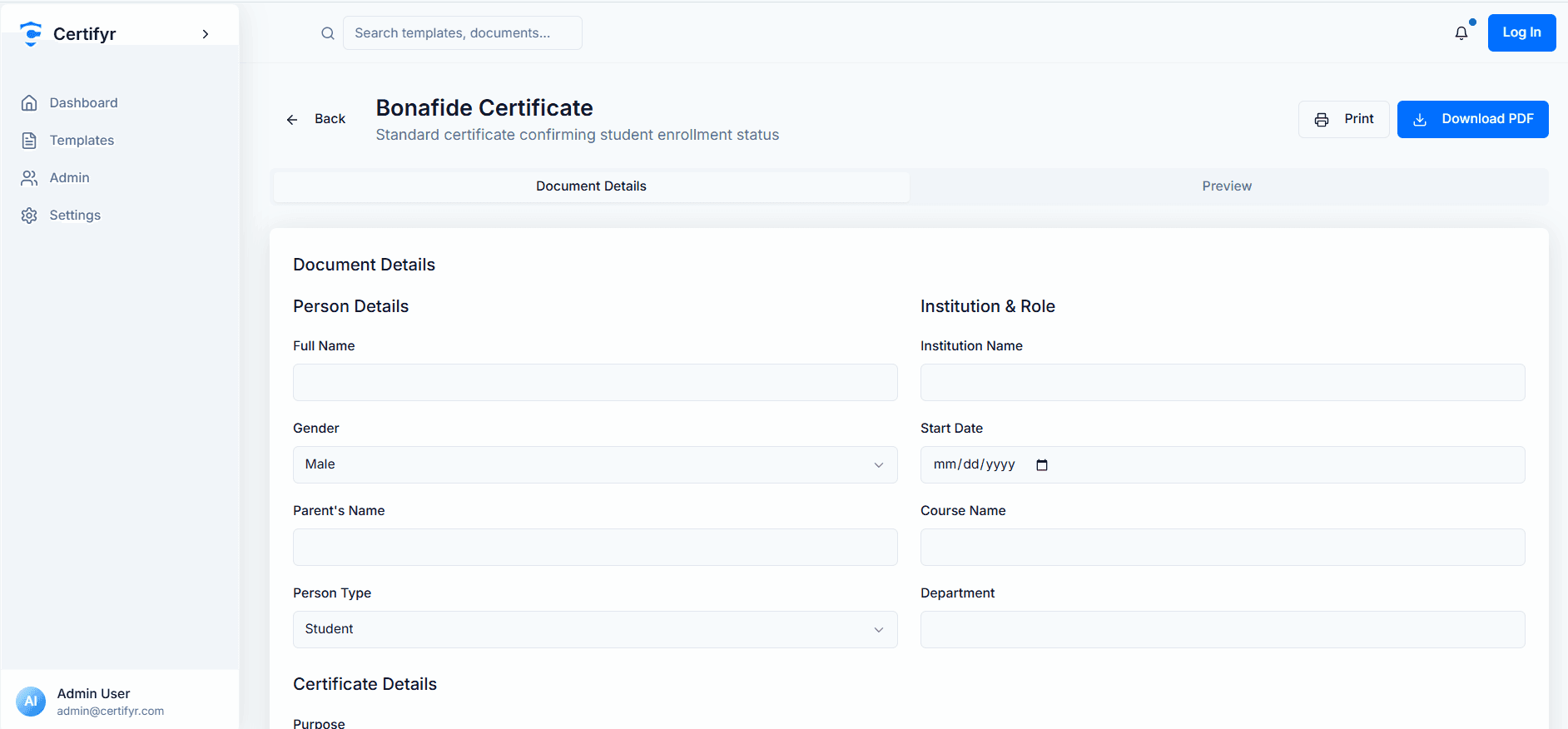Switch to Document Details tab
Image resolution: width=1568 pixels, height=729 pixels.
click(591, 186)
